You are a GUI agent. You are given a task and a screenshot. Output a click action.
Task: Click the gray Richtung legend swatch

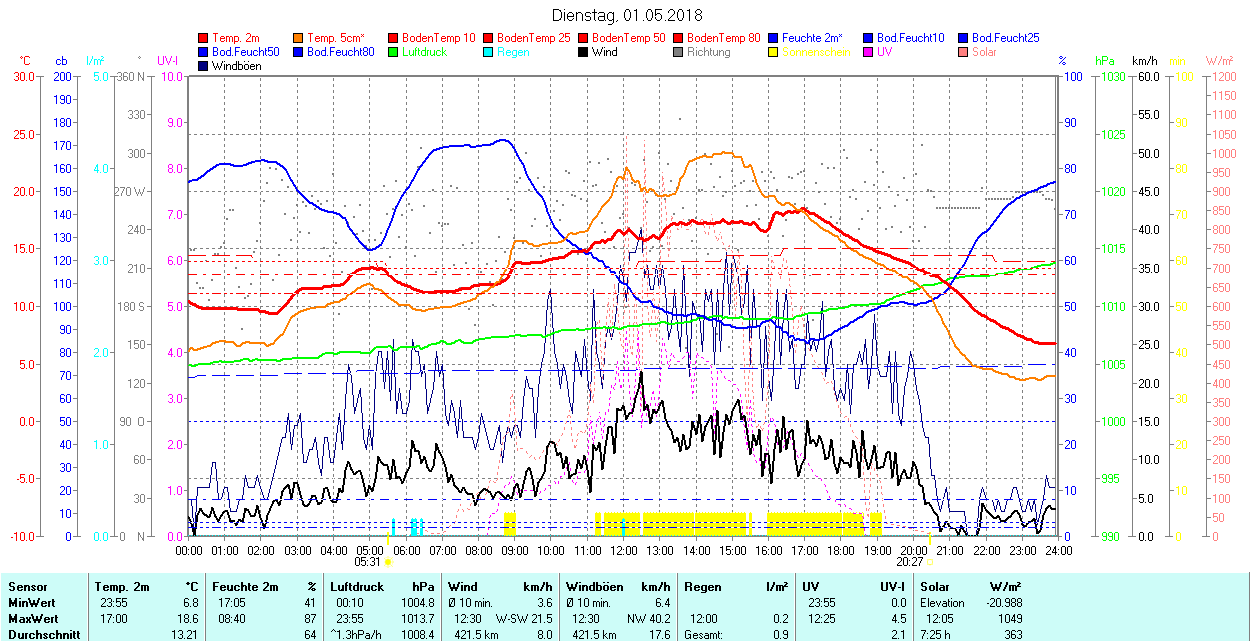(x=678, y=52)
